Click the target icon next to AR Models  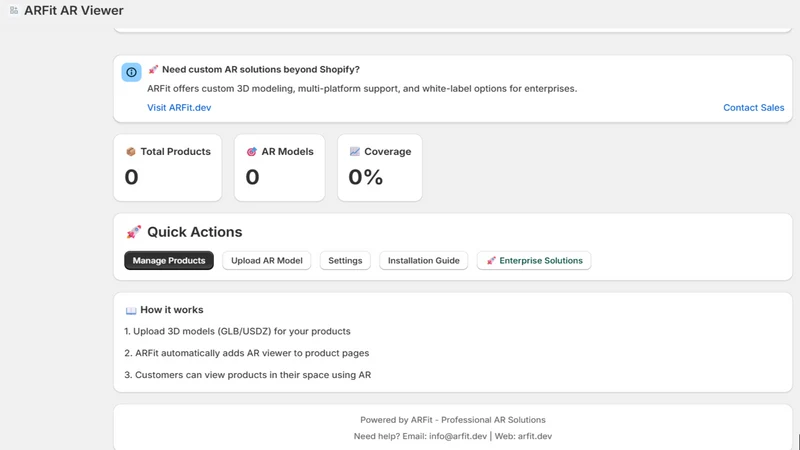click(252, 152)
